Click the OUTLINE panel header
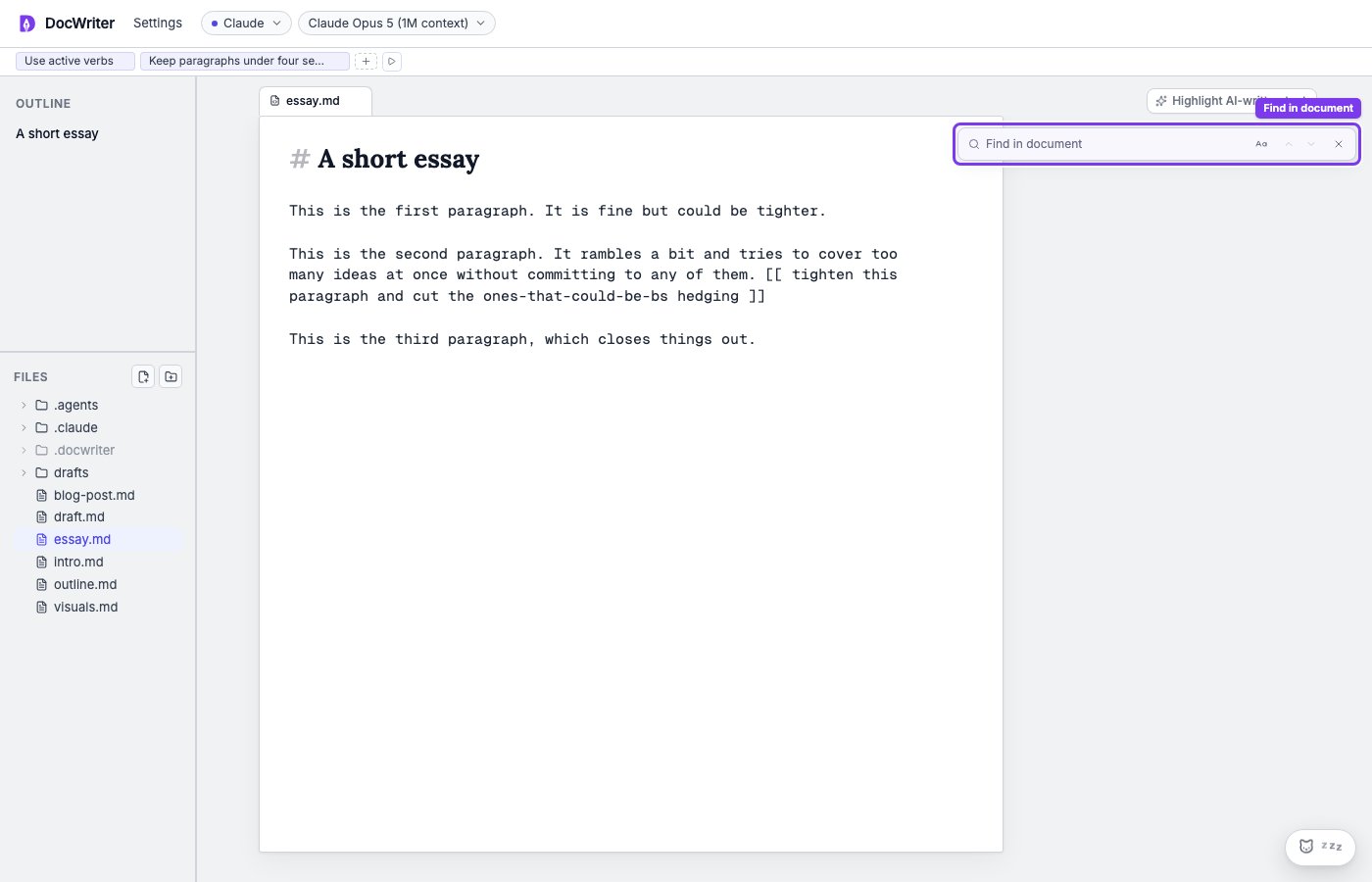The image size is (1372, 882). (x=43, y=103)
